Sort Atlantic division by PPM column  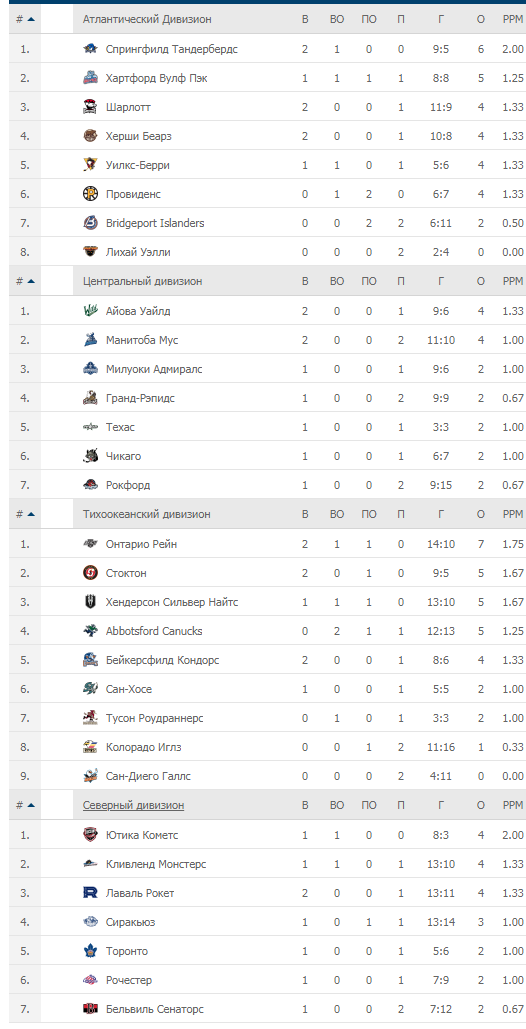513,20
